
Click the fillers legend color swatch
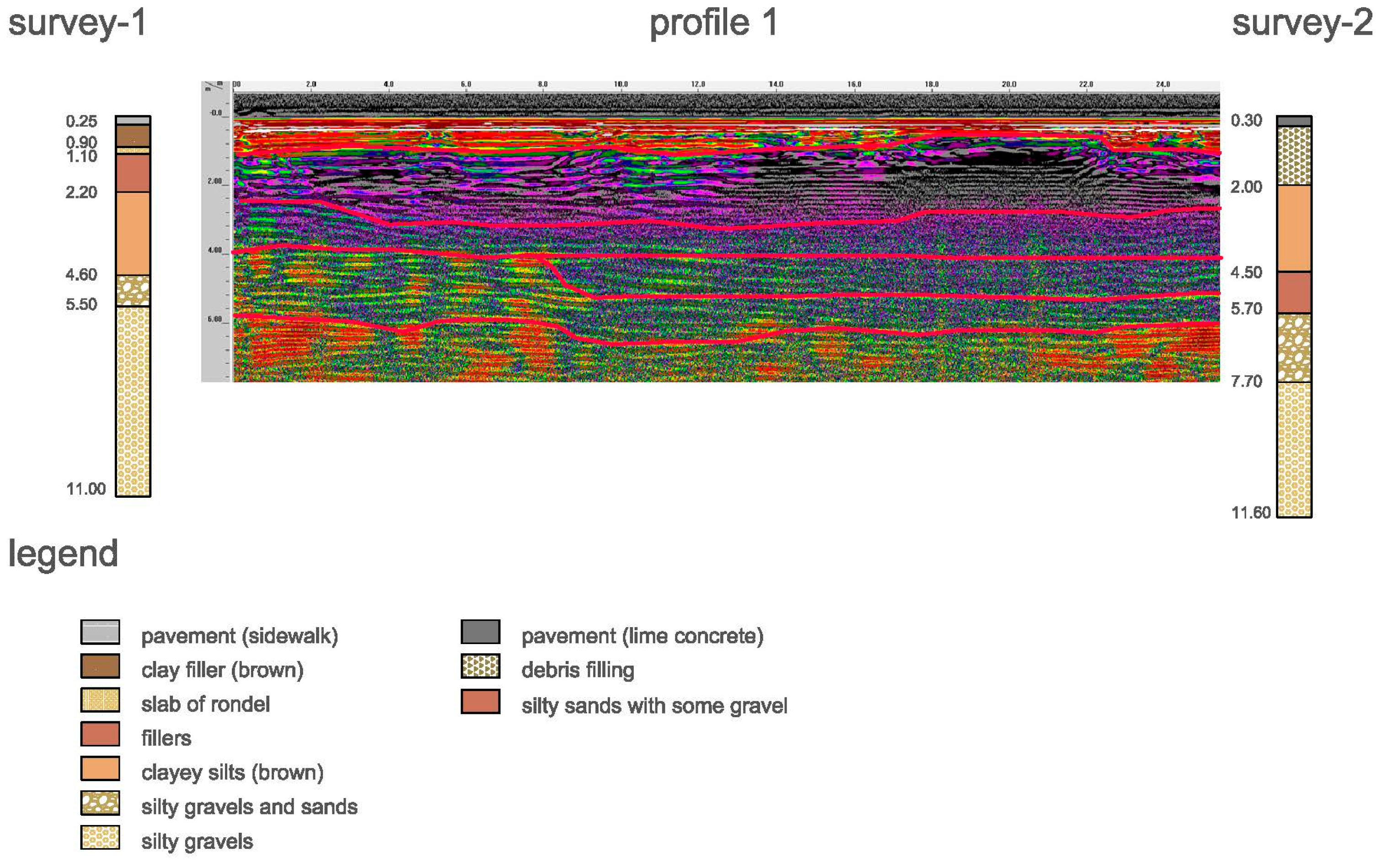pos(100,734)
